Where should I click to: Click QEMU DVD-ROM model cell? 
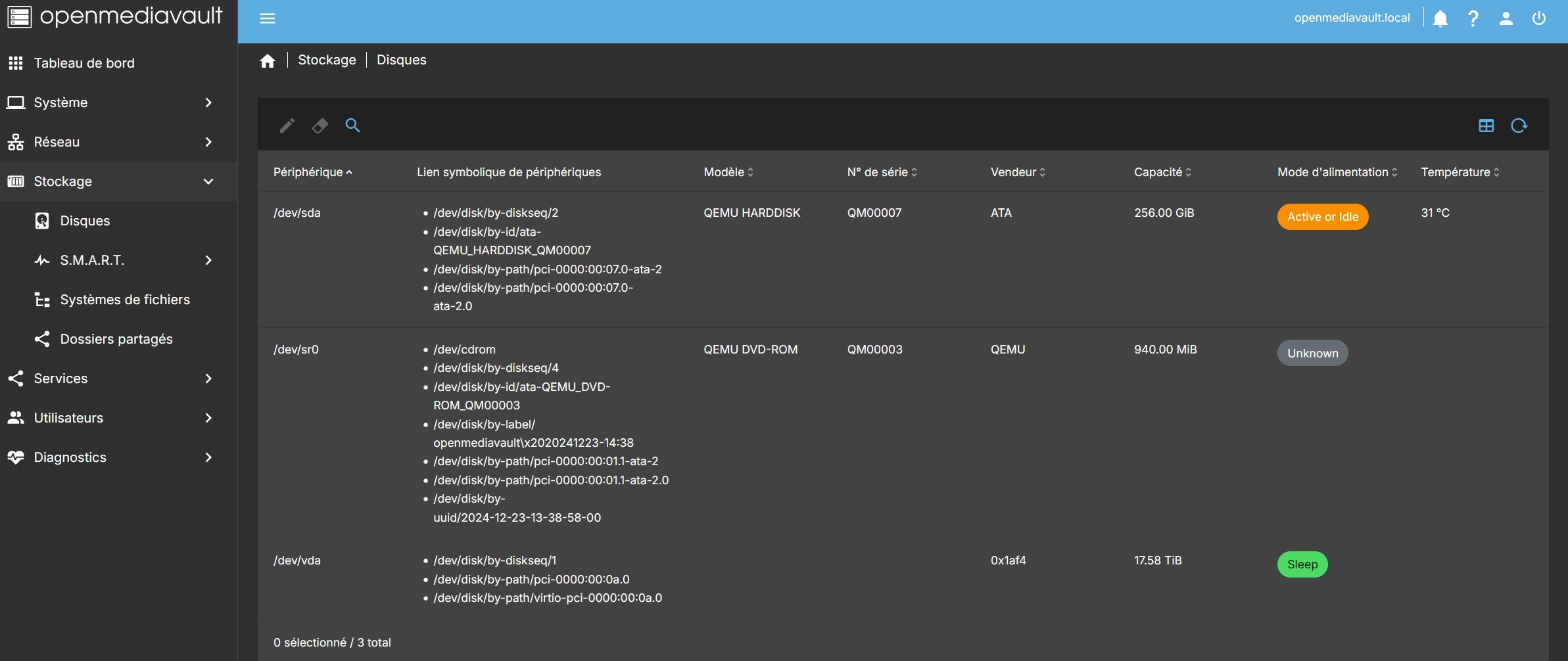(x=751, y=350)
